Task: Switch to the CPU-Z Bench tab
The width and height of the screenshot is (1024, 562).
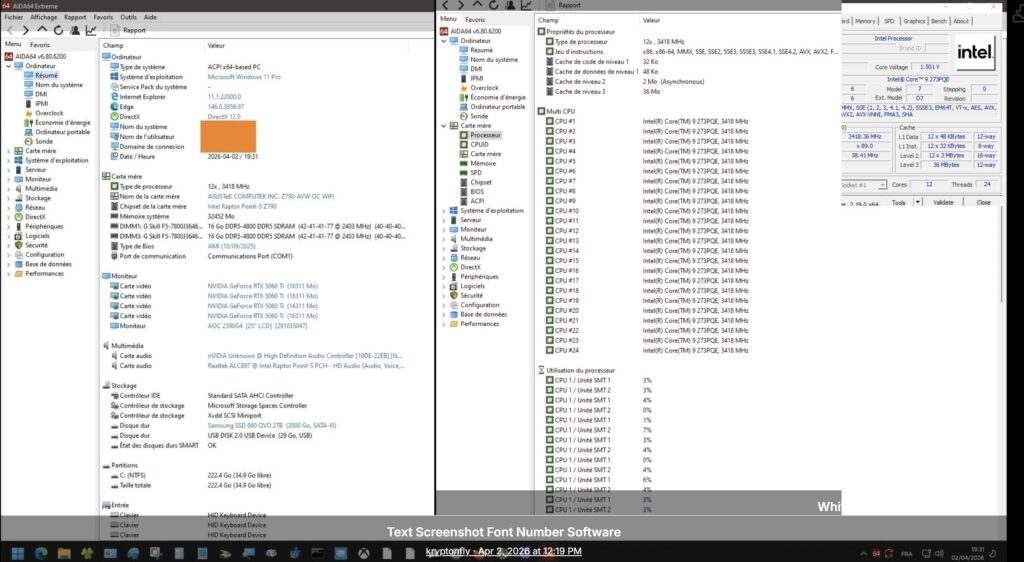Action: [x=938, y=21]
